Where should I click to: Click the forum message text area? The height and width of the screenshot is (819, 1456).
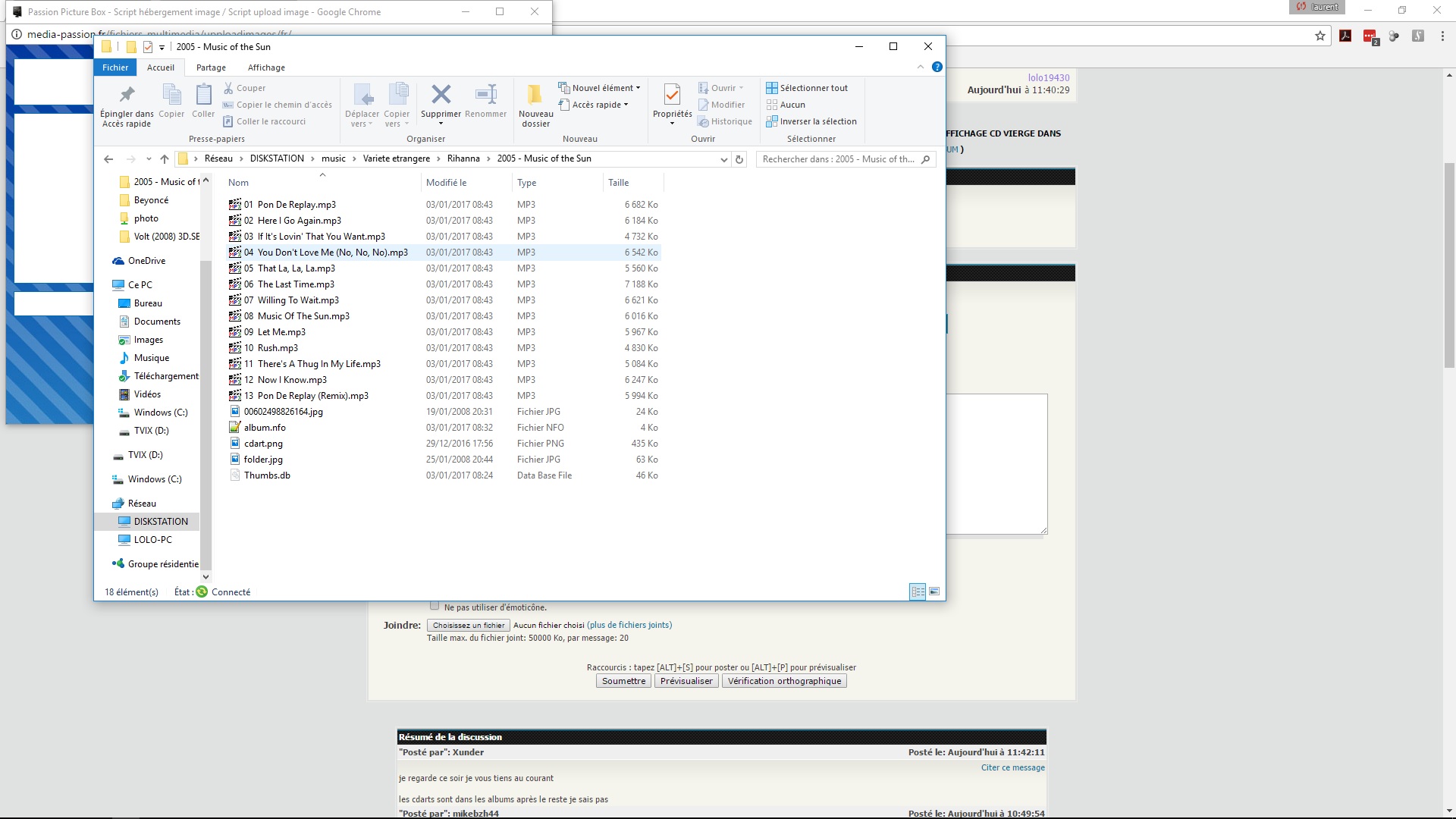(996, 464)
